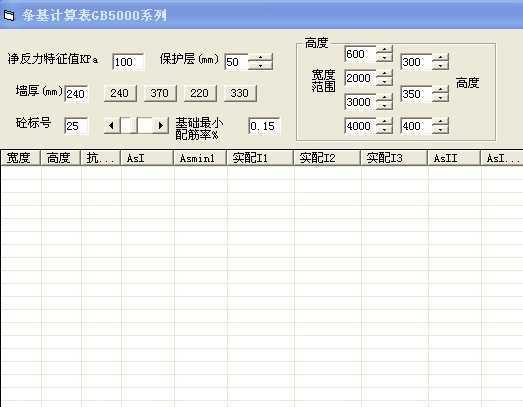Decrease the 4000 width value with down arrow
This screenshot has width=523, height=407.
click(x=385, y=130)
